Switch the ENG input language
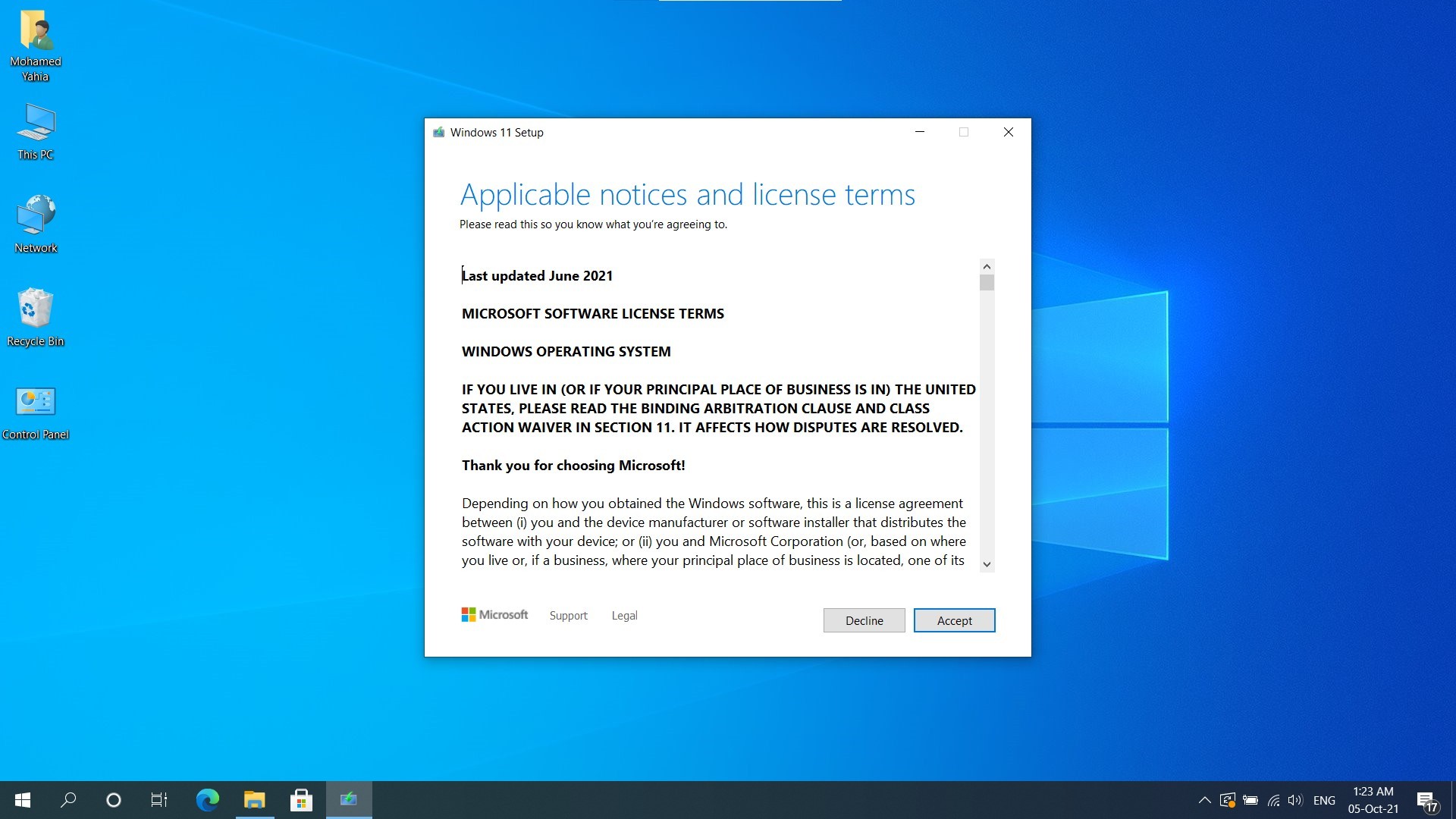The image size is (1456, 819). (x=1324, y=800)
